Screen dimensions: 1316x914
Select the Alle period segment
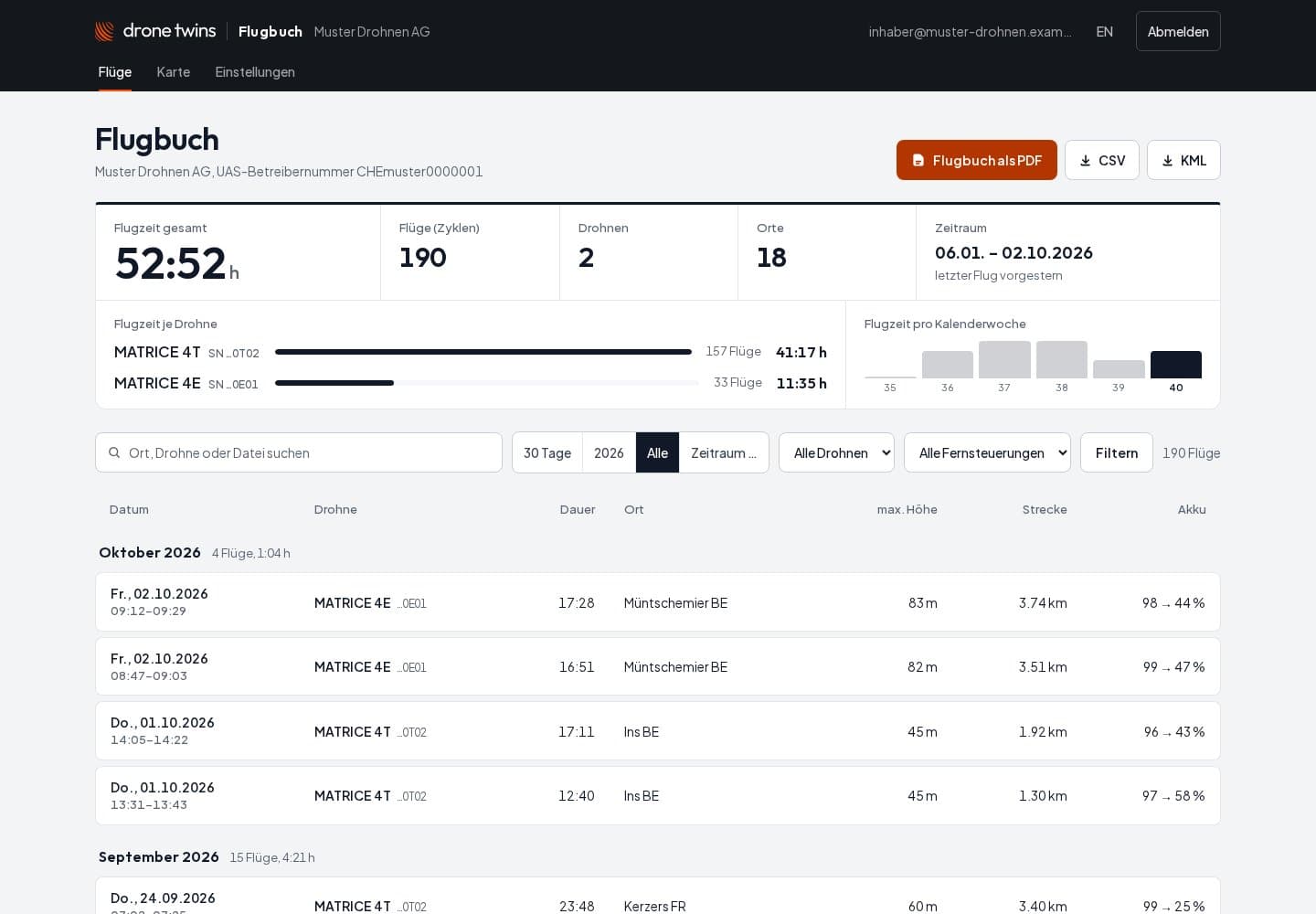coord(657,452)
